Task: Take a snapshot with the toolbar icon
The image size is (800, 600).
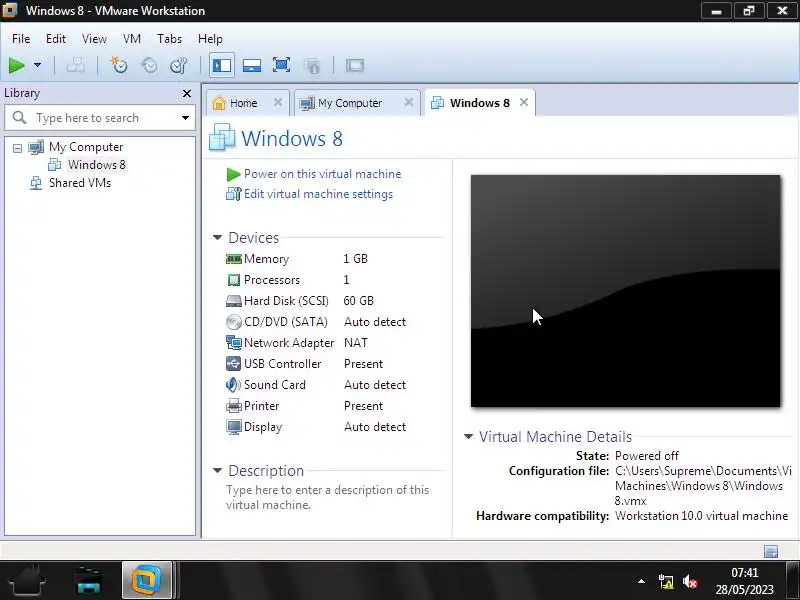Action: [x=119, y=65]
